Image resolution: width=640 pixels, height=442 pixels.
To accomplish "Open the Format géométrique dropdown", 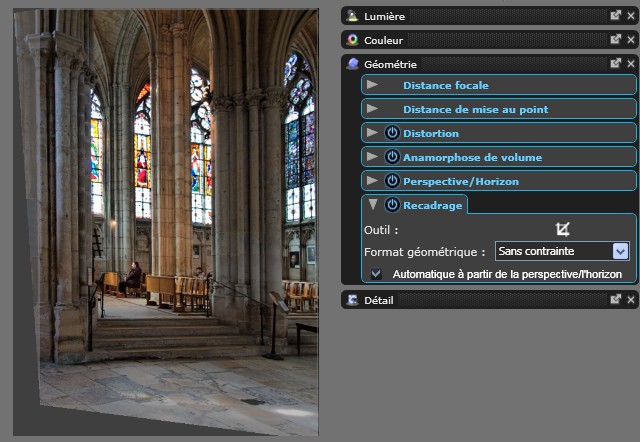I will coord(620,251).
